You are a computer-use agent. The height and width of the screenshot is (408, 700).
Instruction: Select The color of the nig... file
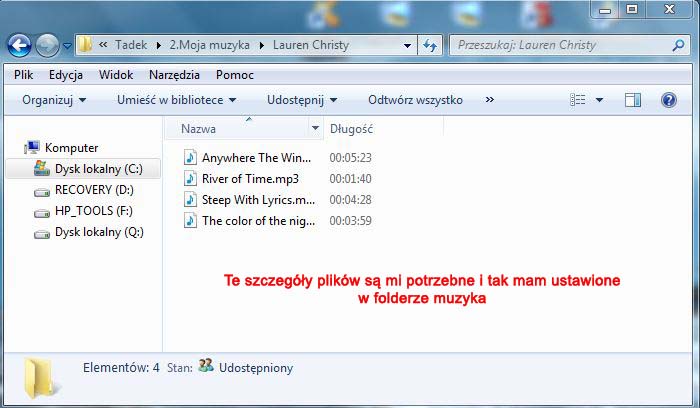pyautogui.click(x=258, y=221)
